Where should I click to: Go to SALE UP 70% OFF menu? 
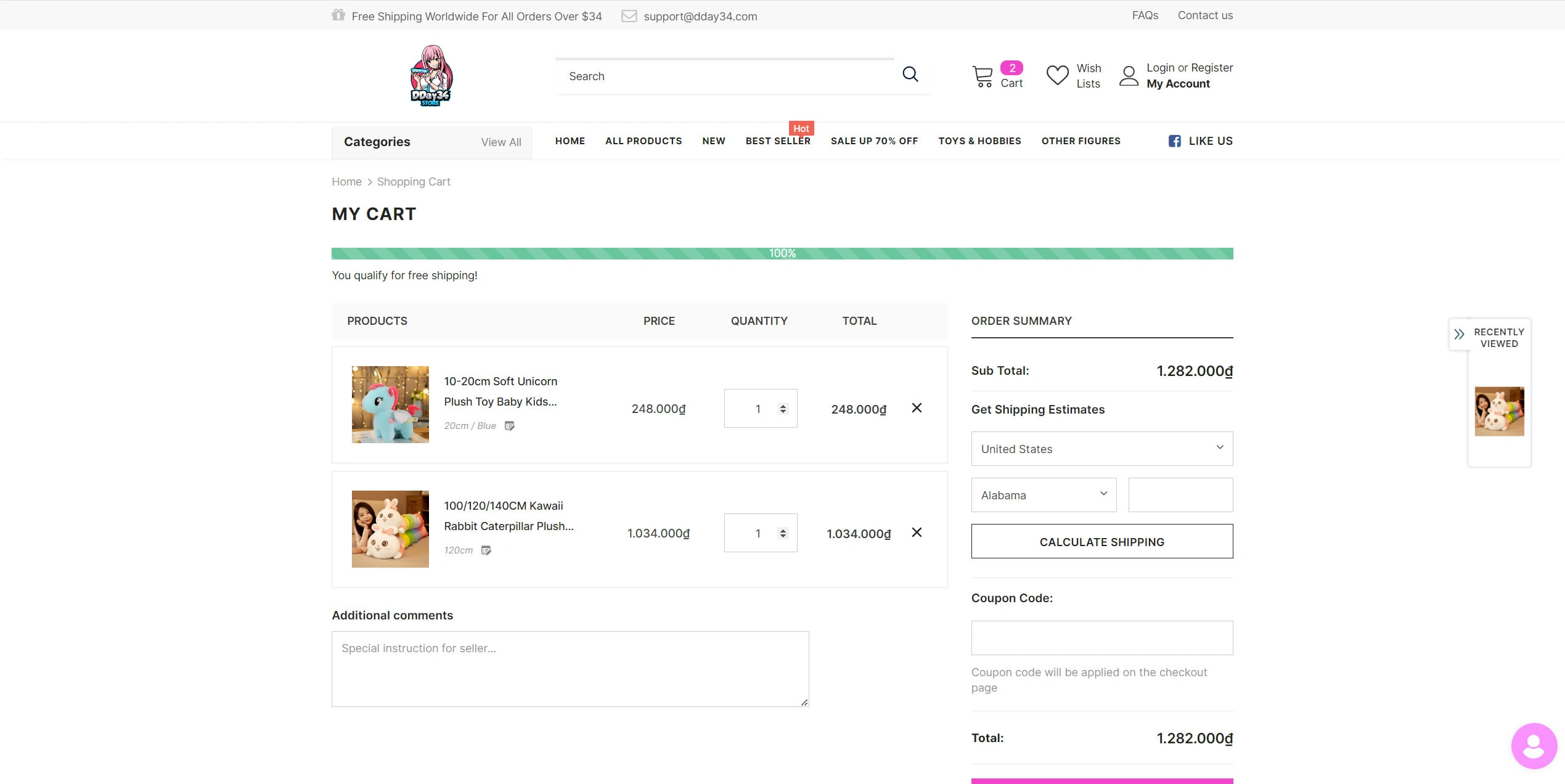[x=874, y=141]
